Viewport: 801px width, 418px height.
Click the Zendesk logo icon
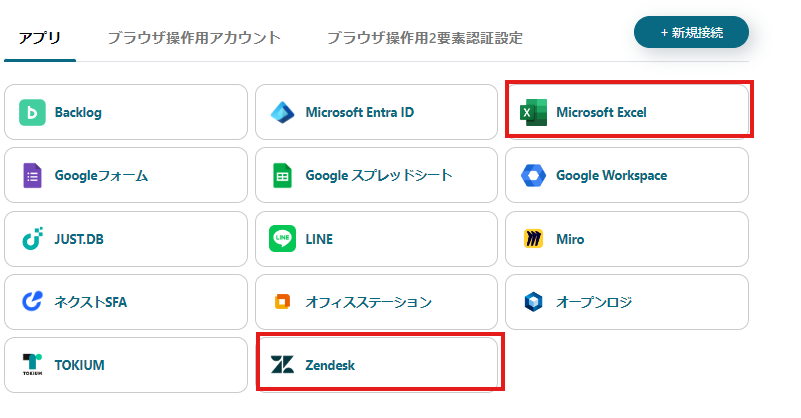(283, 365)
